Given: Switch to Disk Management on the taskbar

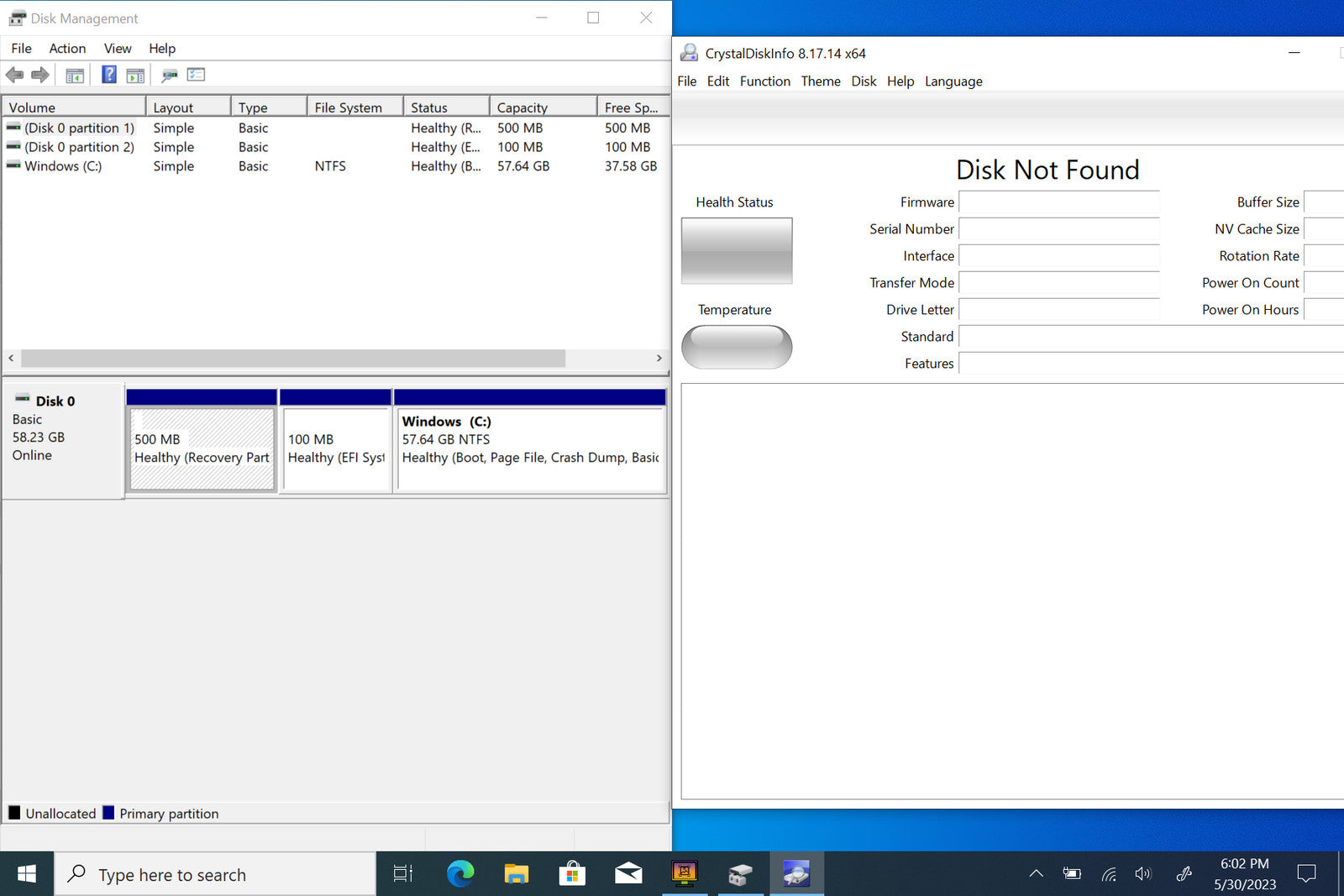Looking at the screenshot, I should point(740,874).
